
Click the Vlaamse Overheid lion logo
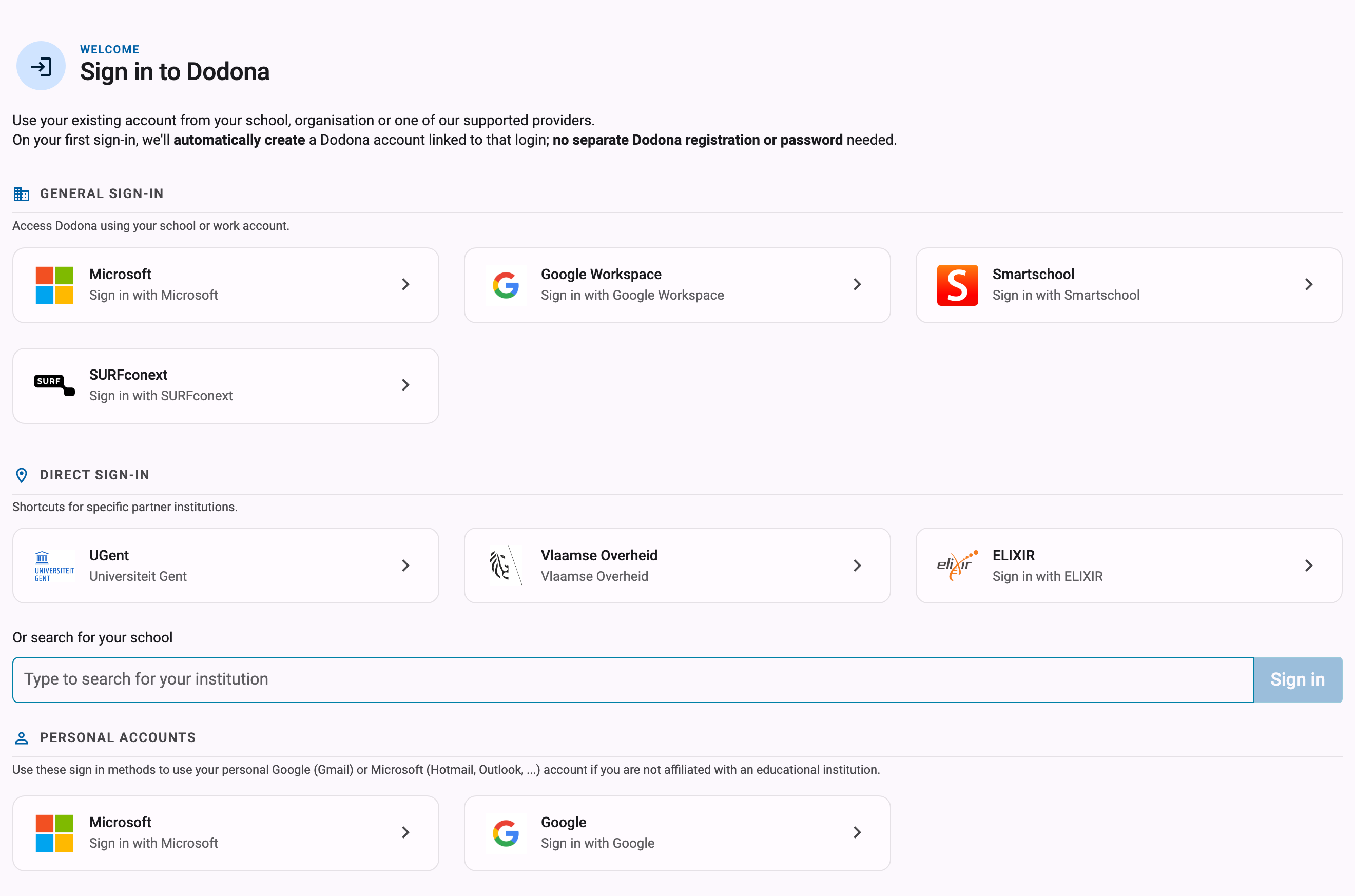point(506,566)
